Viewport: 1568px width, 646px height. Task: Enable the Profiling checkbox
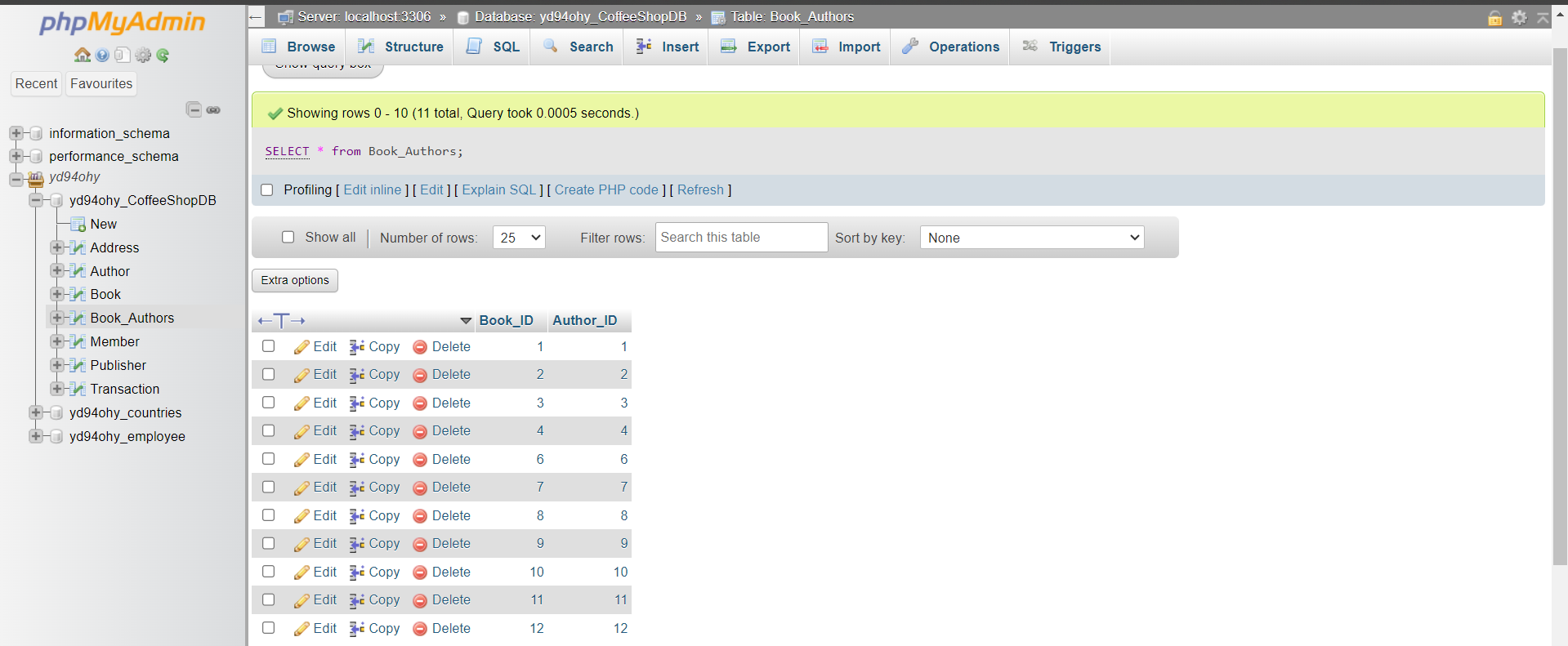(266, 189)
